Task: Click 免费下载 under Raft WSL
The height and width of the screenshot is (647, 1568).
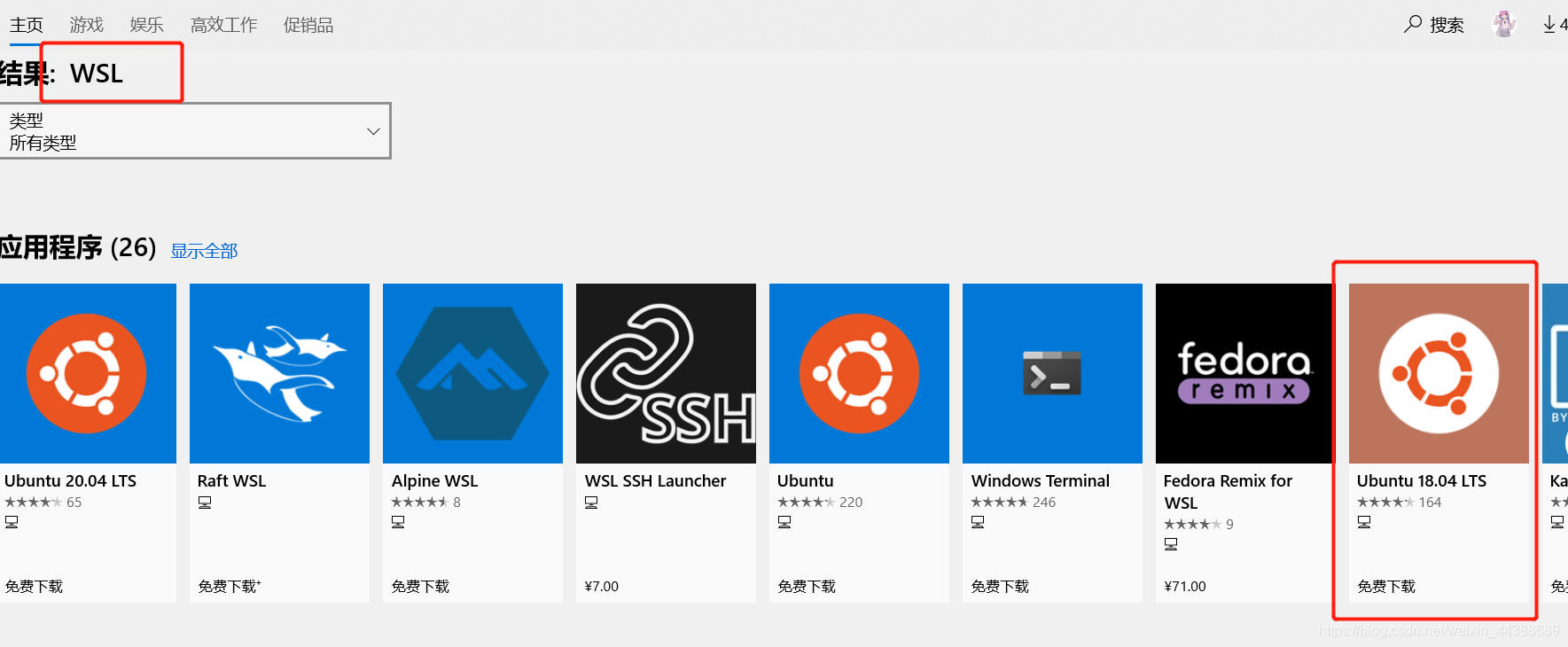Action: (x=230, y=586)
